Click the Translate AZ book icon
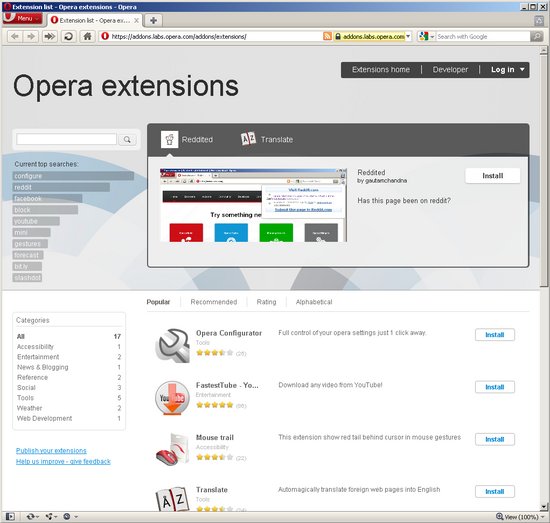 [x=172, y=499]
